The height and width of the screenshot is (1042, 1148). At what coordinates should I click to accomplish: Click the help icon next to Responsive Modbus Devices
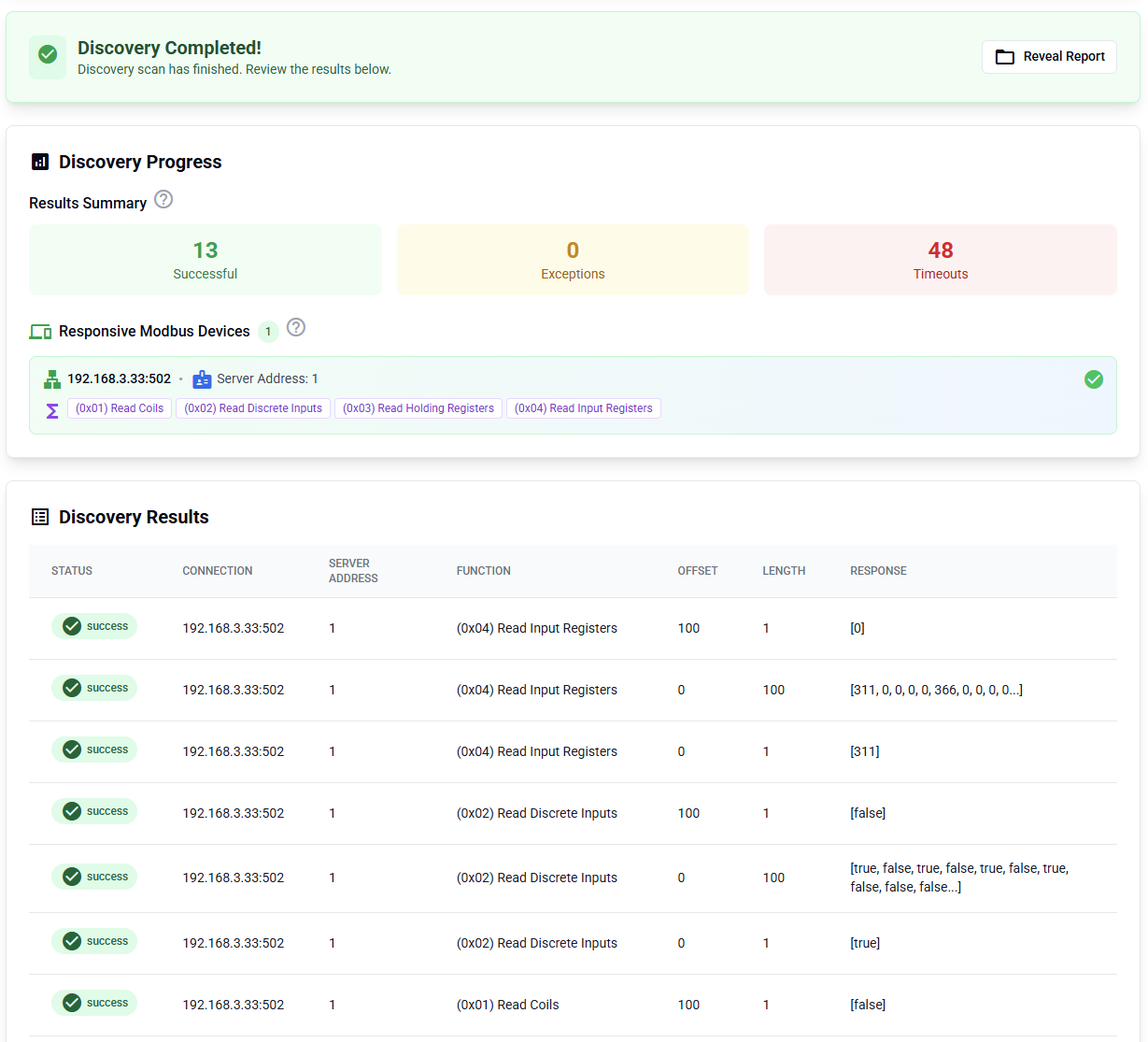(x=296, y=327)
